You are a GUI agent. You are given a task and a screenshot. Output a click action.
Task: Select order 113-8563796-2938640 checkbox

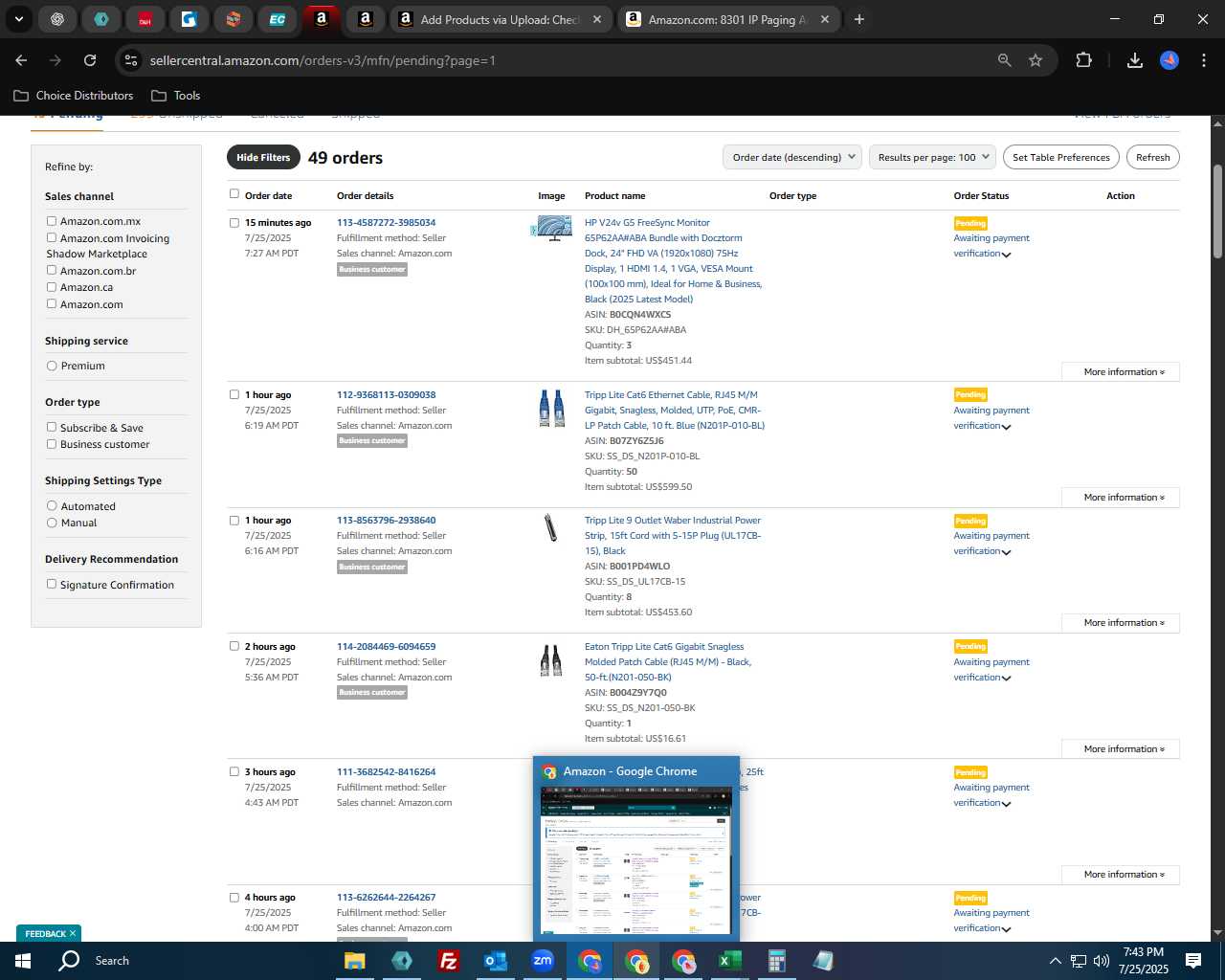tap(234, 521)
